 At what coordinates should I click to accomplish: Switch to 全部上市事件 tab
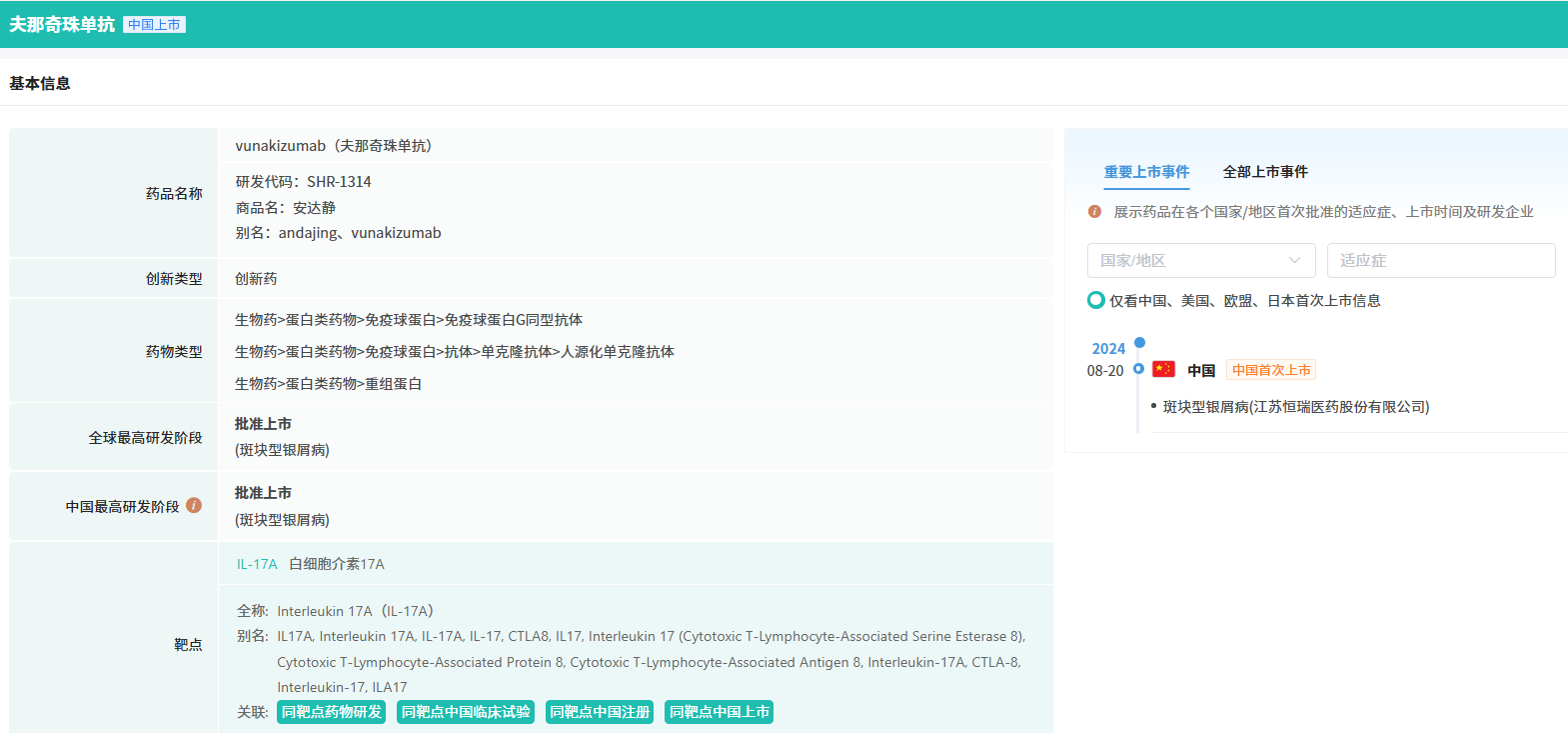coord(1264,172)
